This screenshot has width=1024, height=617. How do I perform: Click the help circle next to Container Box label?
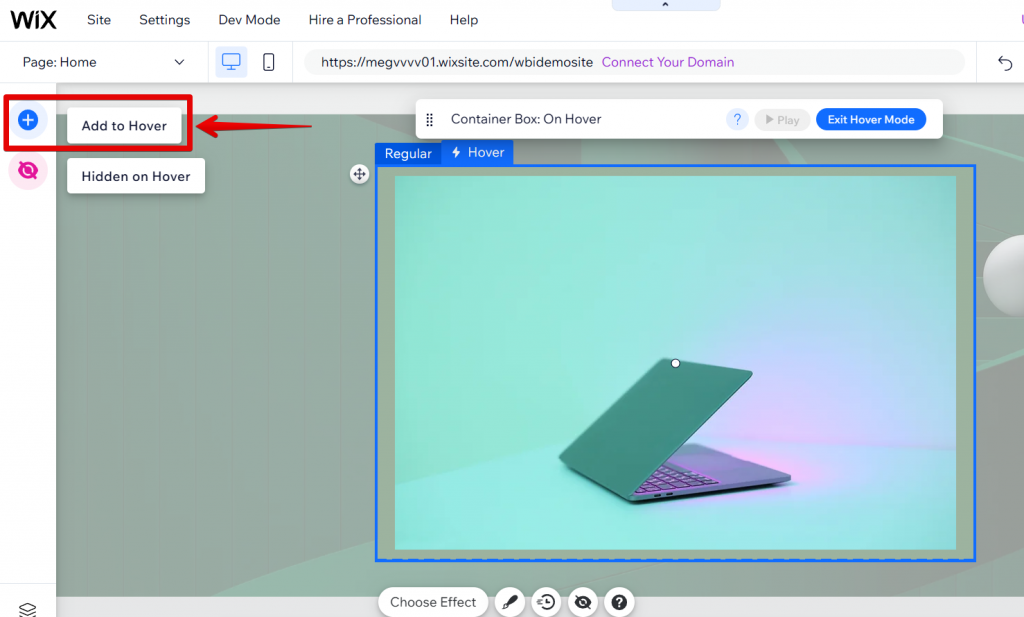point(737,119)
